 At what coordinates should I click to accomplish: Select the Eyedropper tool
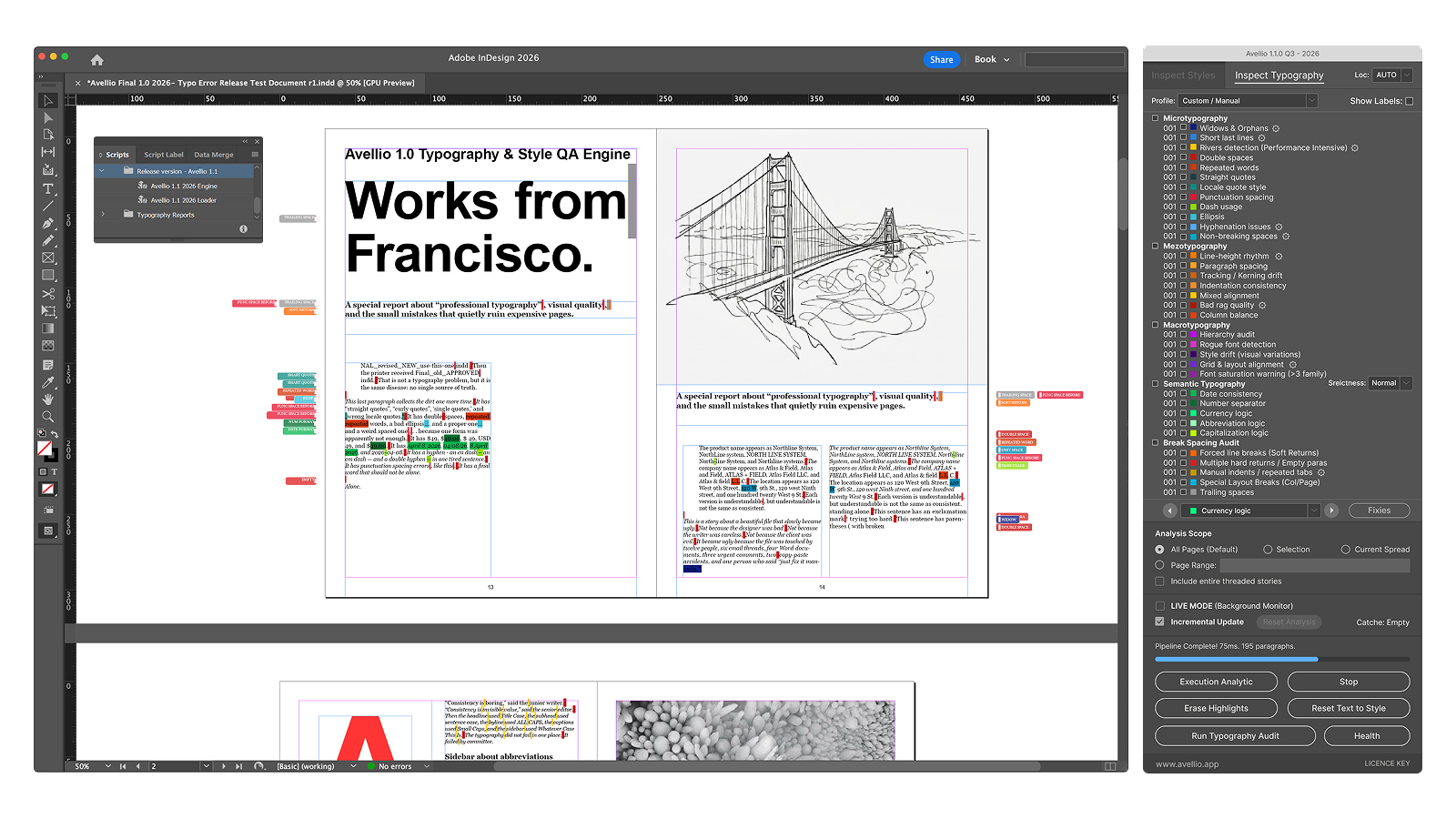tap(48, 382)
